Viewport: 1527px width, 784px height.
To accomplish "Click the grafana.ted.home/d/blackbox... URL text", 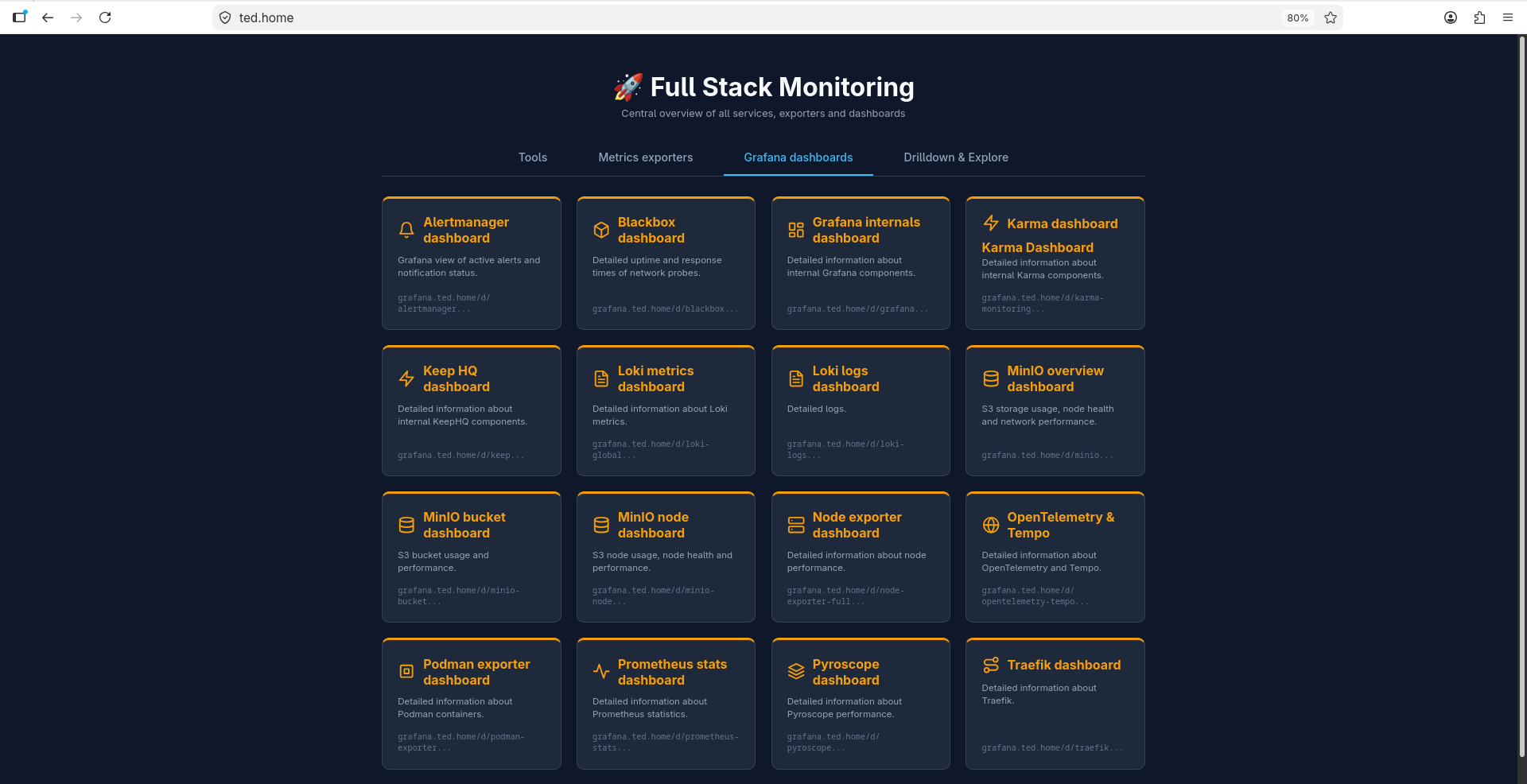I will pos(666,309).
